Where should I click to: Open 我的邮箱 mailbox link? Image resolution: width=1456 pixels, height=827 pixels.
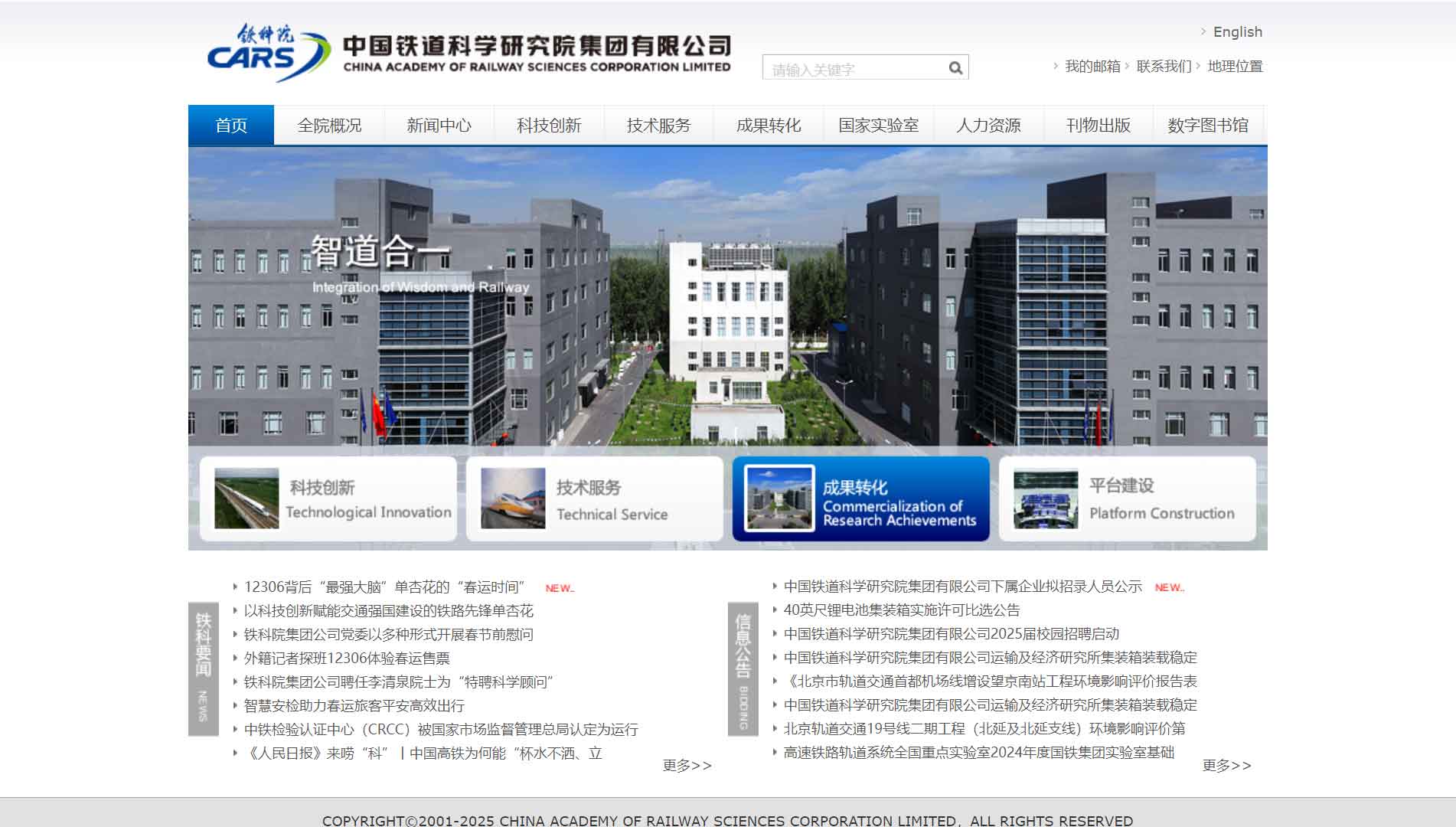point(1092,66)
